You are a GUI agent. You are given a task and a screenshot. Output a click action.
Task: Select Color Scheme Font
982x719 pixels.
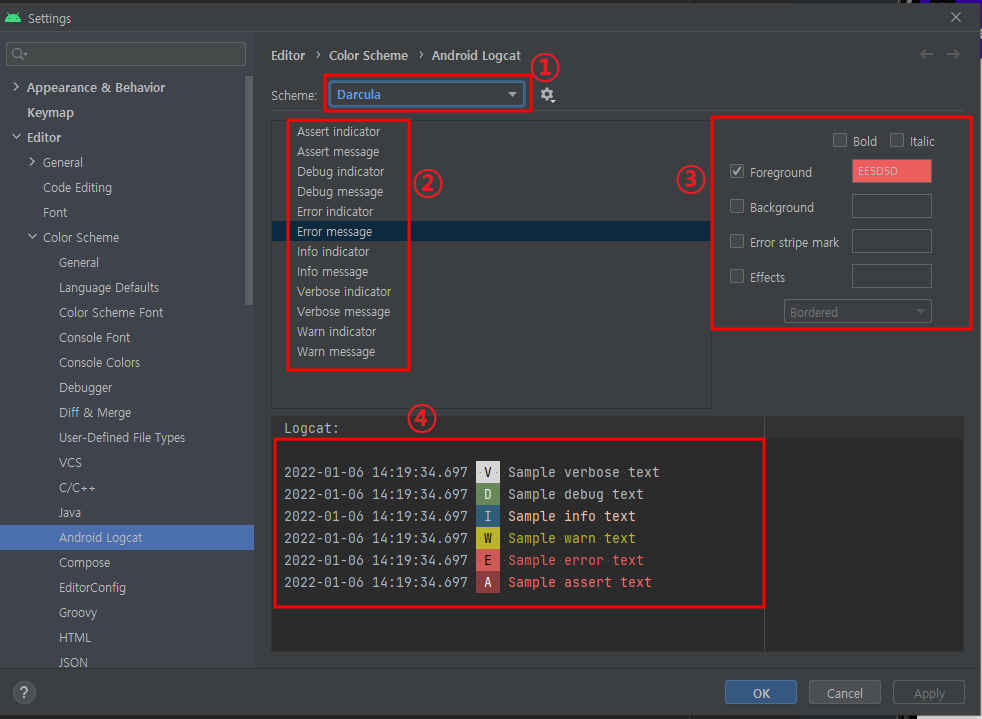click(111, 313)
